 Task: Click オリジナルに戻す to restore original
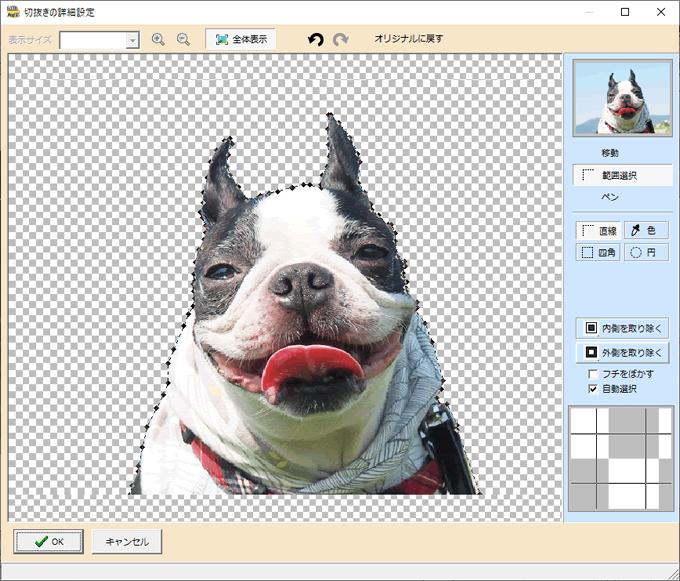(408, 39)
